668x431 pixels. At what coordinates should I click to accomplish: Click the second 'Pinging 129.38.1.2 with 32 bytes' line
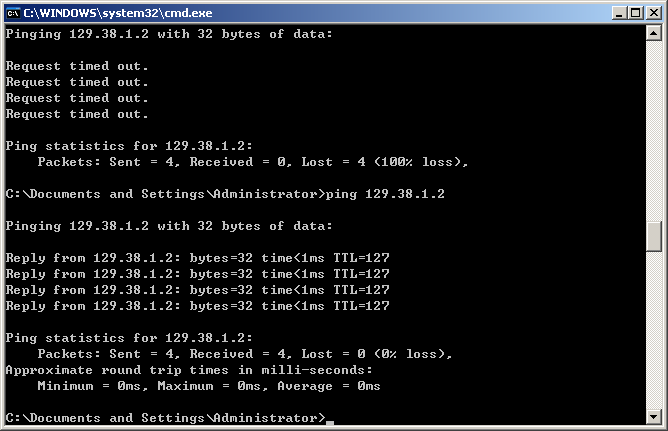pyautogui.click(x=169, y=226)
